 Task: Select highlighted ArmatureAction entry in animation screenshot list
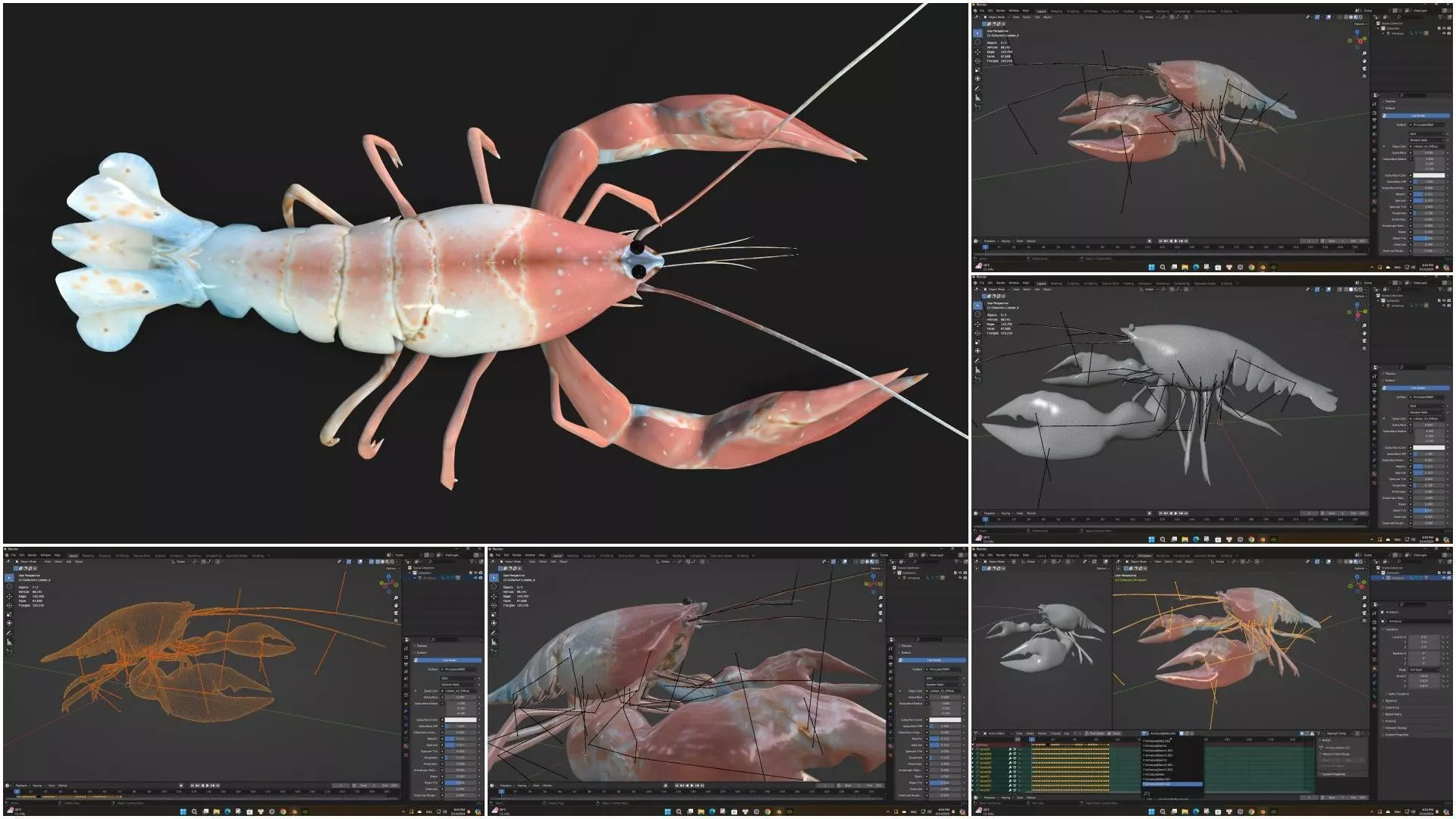click(x=1173, y=784)
